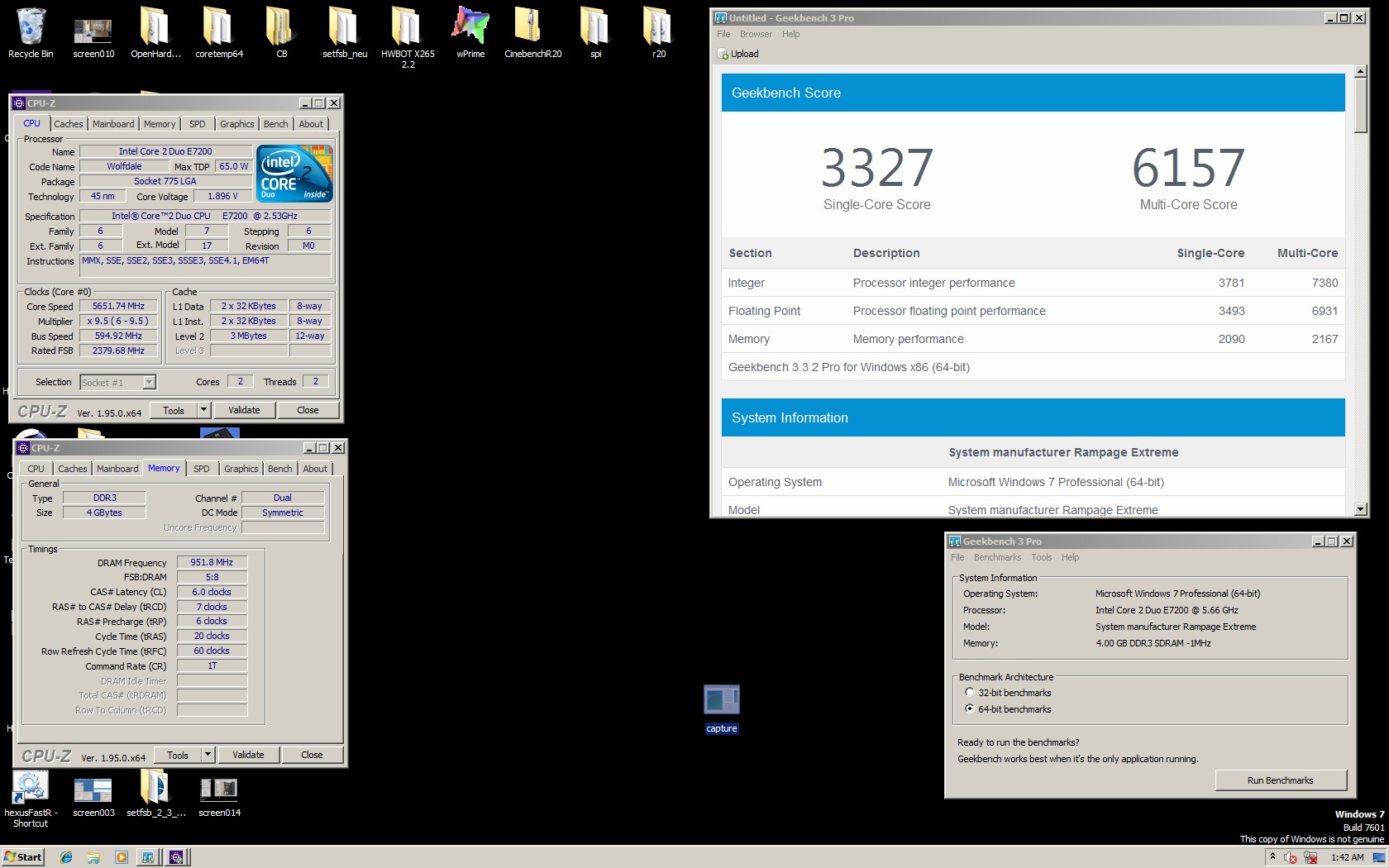This screenshot has height=868, width=1389.
Task: Launch the hexusFastR Shortcut icon
Action: point(31,799)
